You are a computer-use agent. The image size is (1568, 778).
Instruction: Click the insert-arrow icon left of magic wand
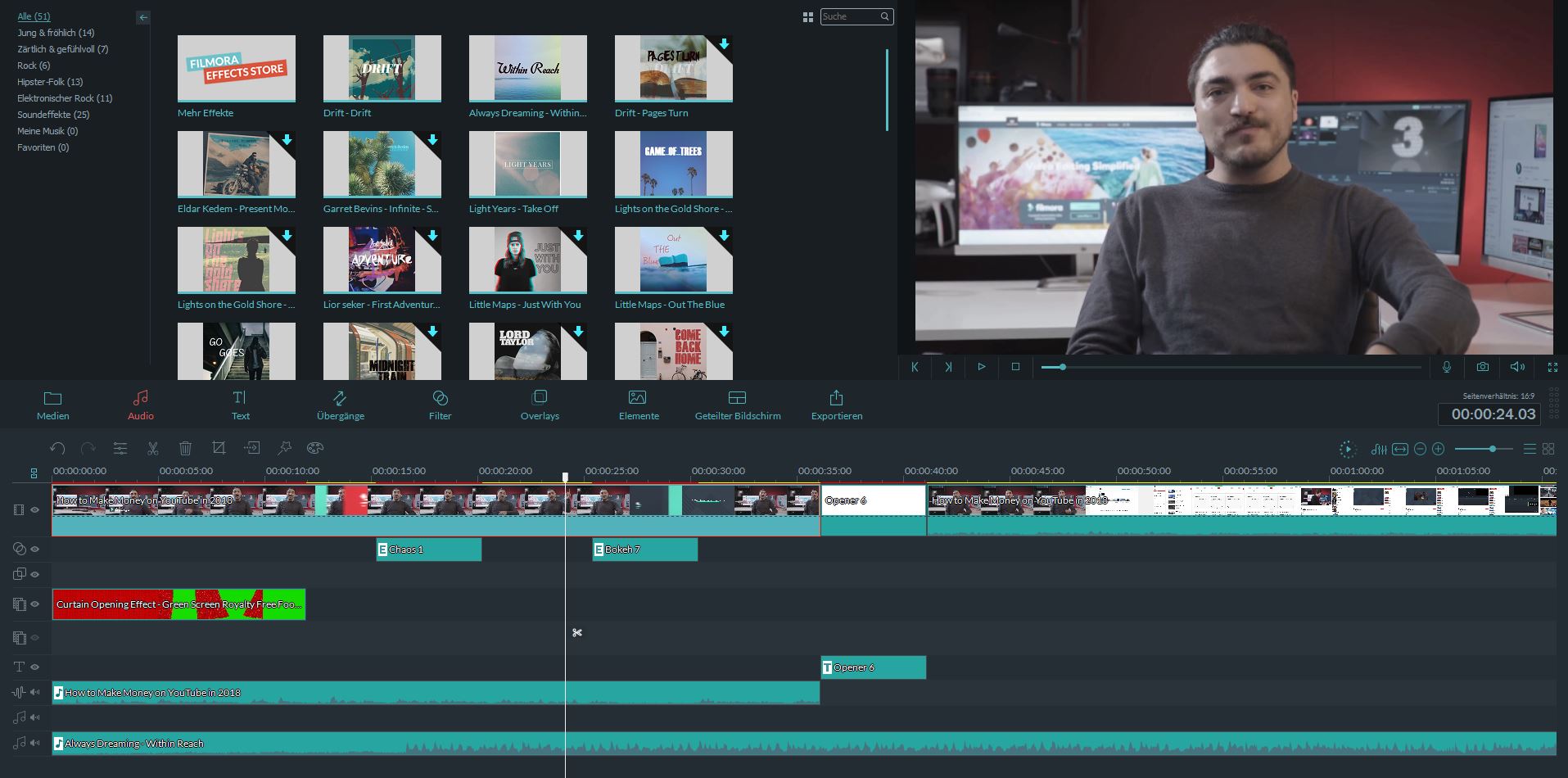[252, 448]
